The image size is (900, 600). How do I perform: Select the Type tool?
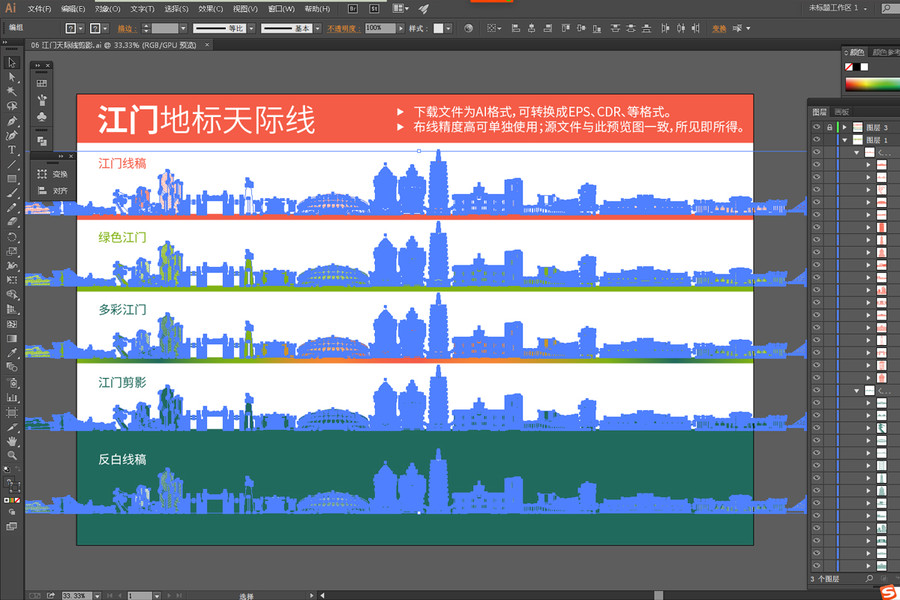[11, 150]
